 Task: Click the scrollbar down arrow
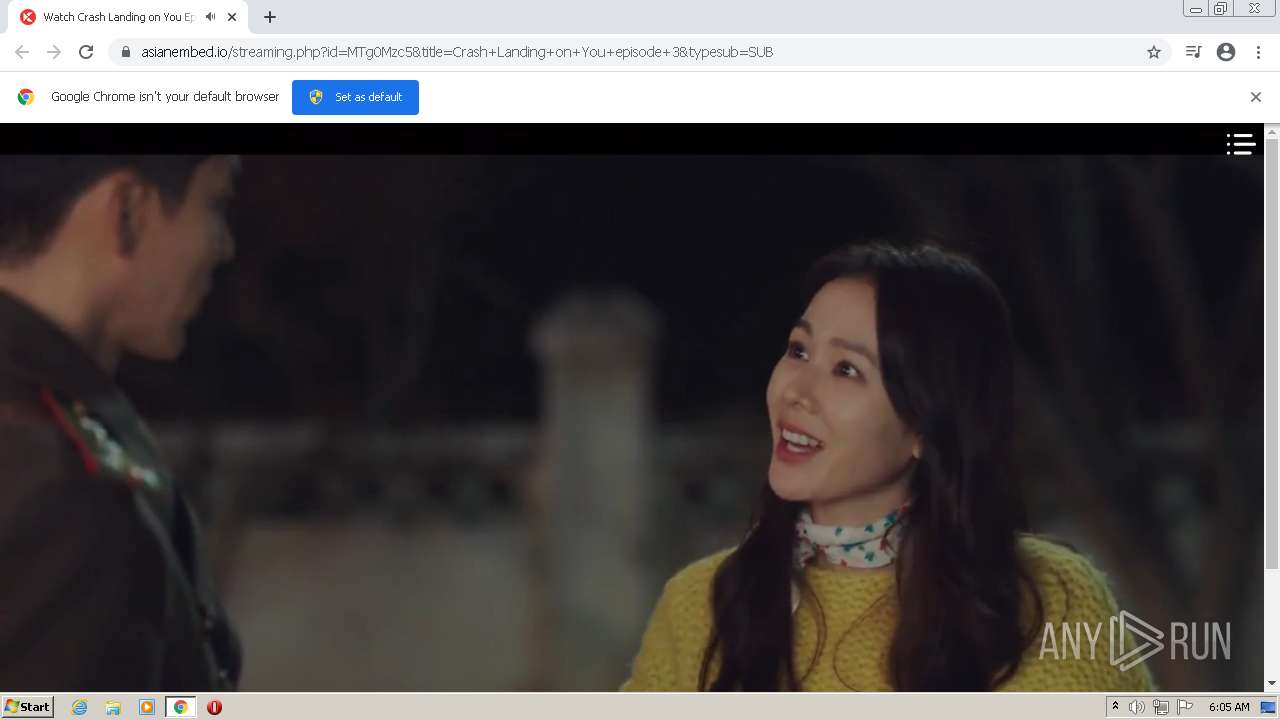pyautogui.click(x=1272, y=684)
